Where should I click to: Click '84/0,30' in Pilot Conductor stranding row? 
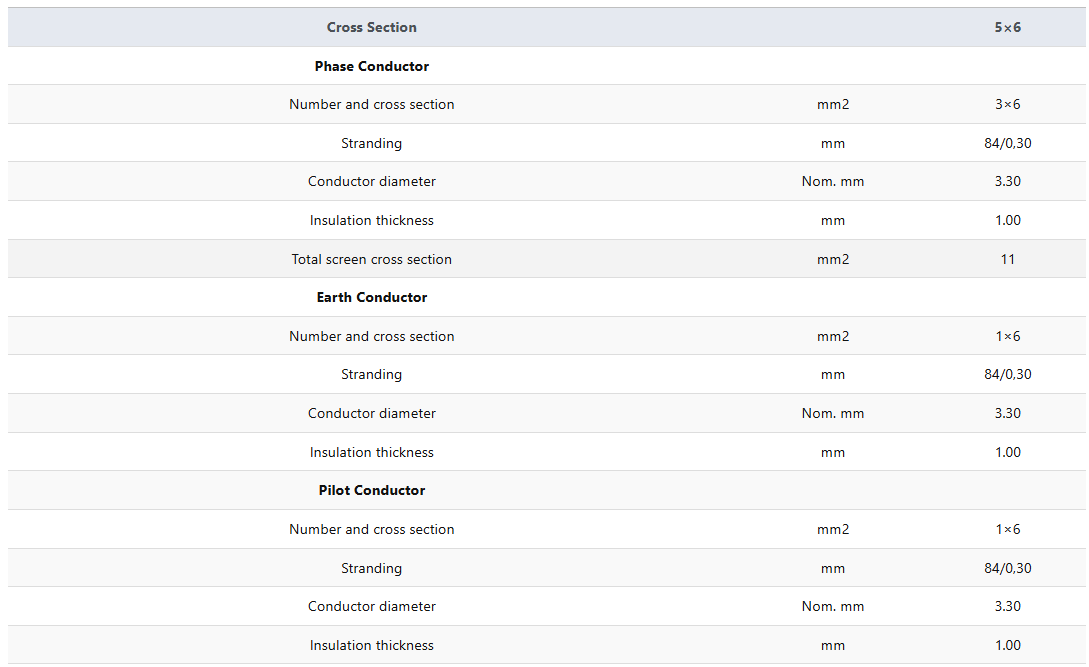pos(1007,568)
